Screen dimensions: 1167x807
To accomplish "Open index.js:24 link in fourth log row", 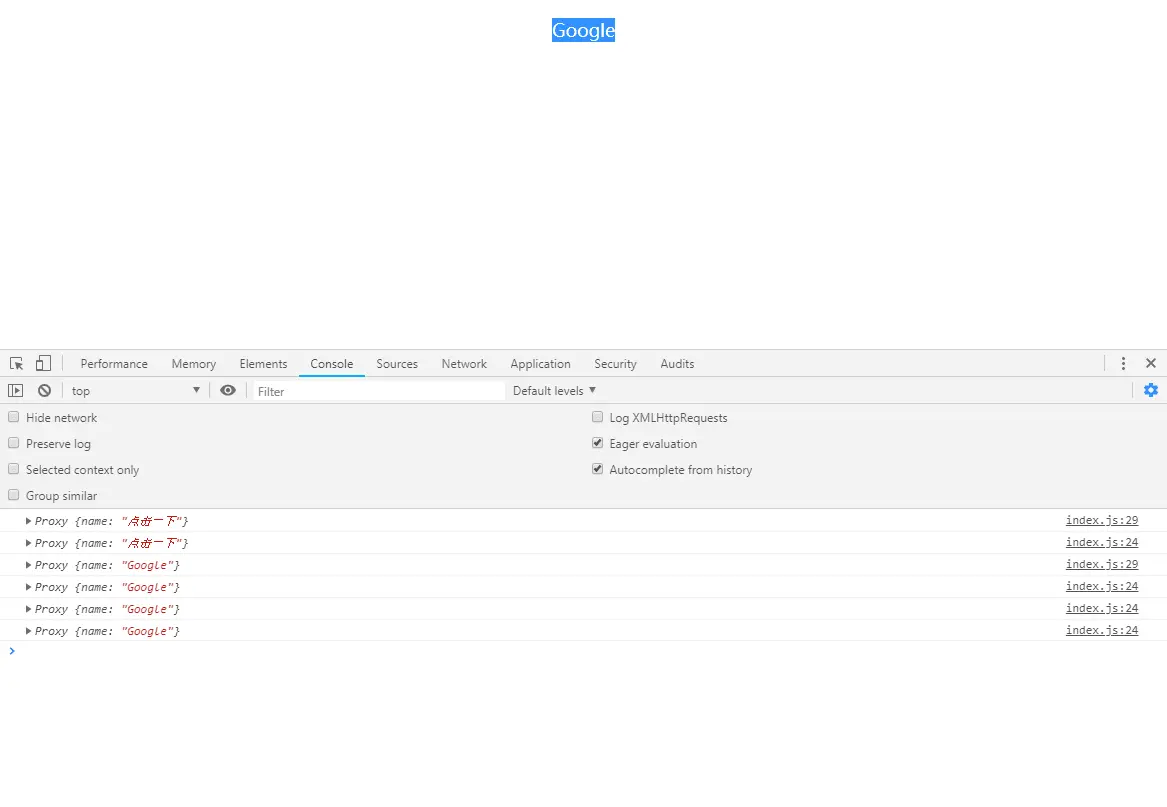I will [x=1102, y=586].
